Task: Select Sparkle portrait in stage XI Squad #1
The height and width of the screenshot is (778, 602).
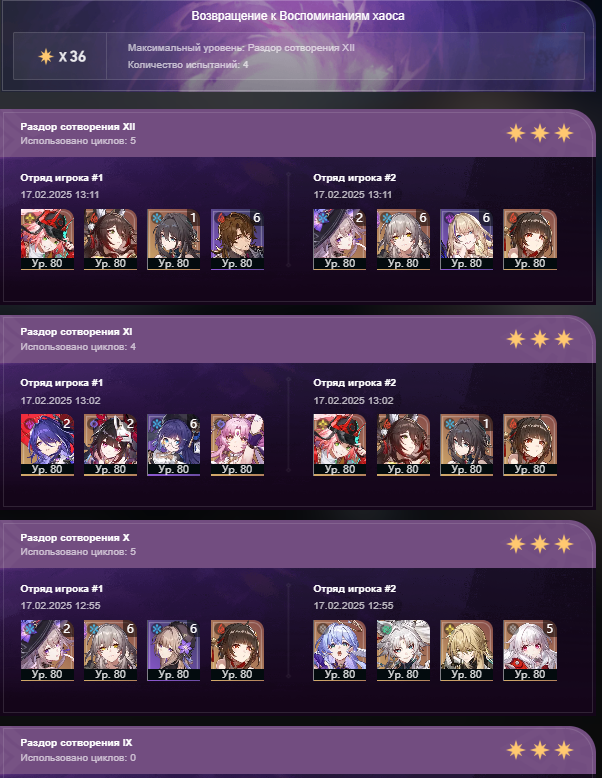Action: (x=111, y=445)
